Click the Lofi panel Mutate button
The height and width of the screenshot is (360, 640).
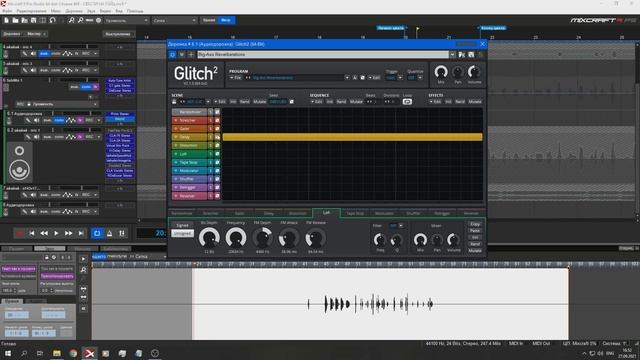click(475, 251)
